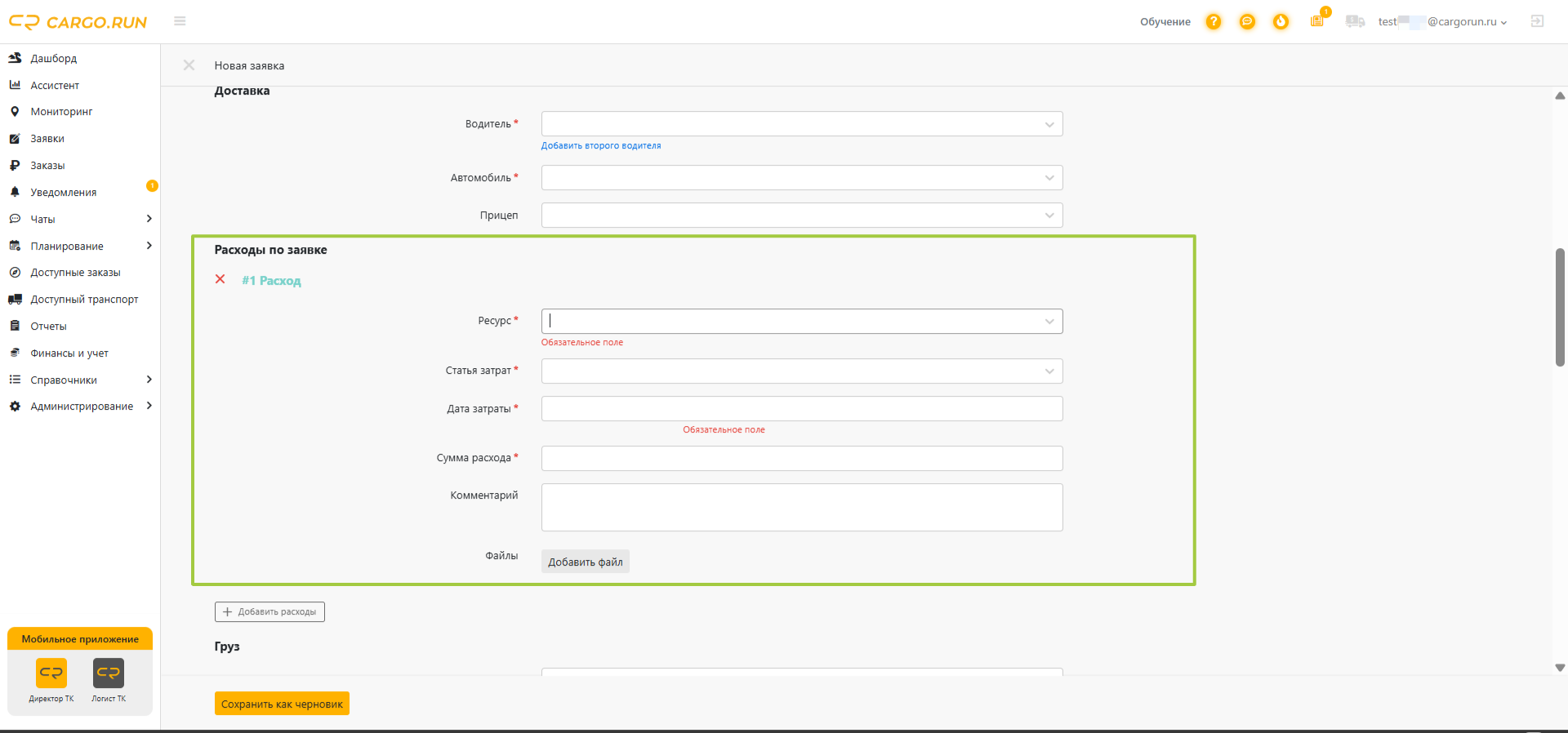The width and height of the screenshot is (1568, 733).
Task: Open the user account email dropdown
Action: coord(1442,22)
